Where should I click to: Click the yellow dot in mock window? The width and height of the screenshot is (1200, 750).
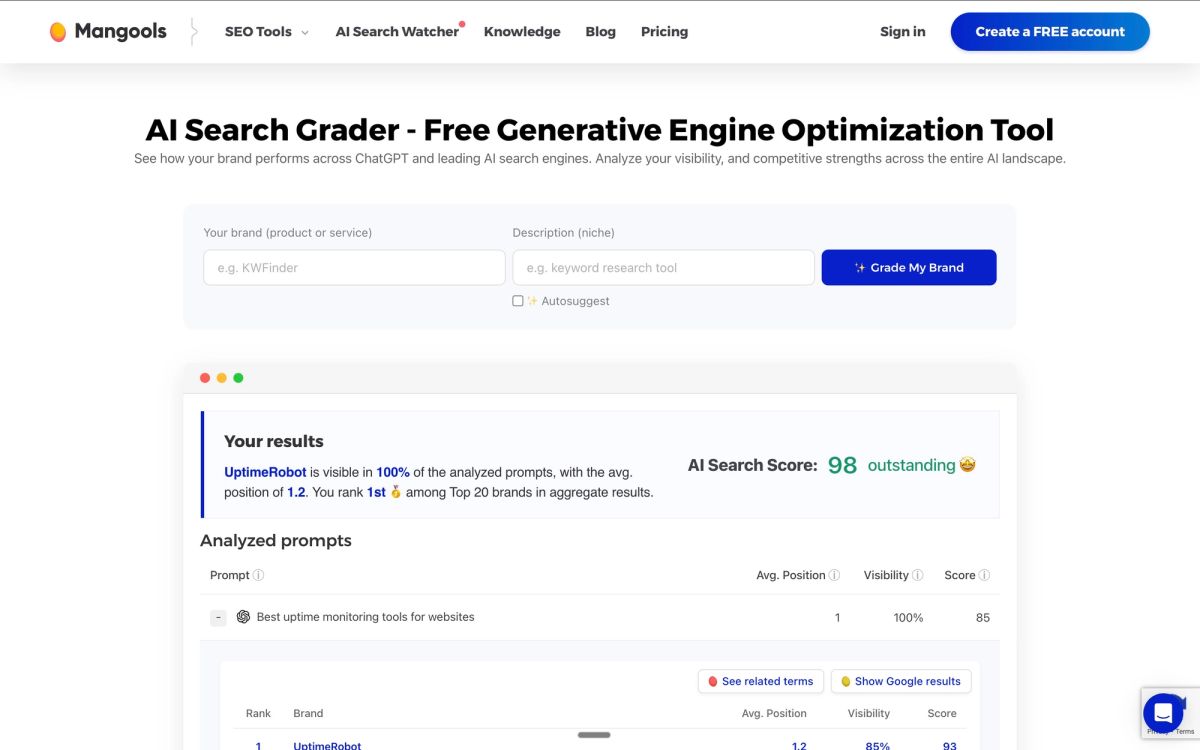tap(222, 378)
